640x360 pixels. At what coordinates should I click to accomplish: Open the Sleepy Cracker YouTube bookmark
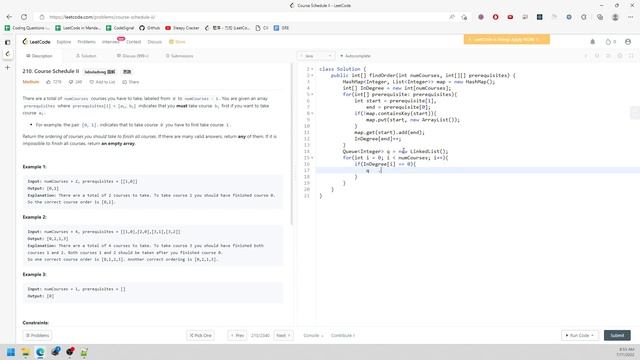click(182, 28)
